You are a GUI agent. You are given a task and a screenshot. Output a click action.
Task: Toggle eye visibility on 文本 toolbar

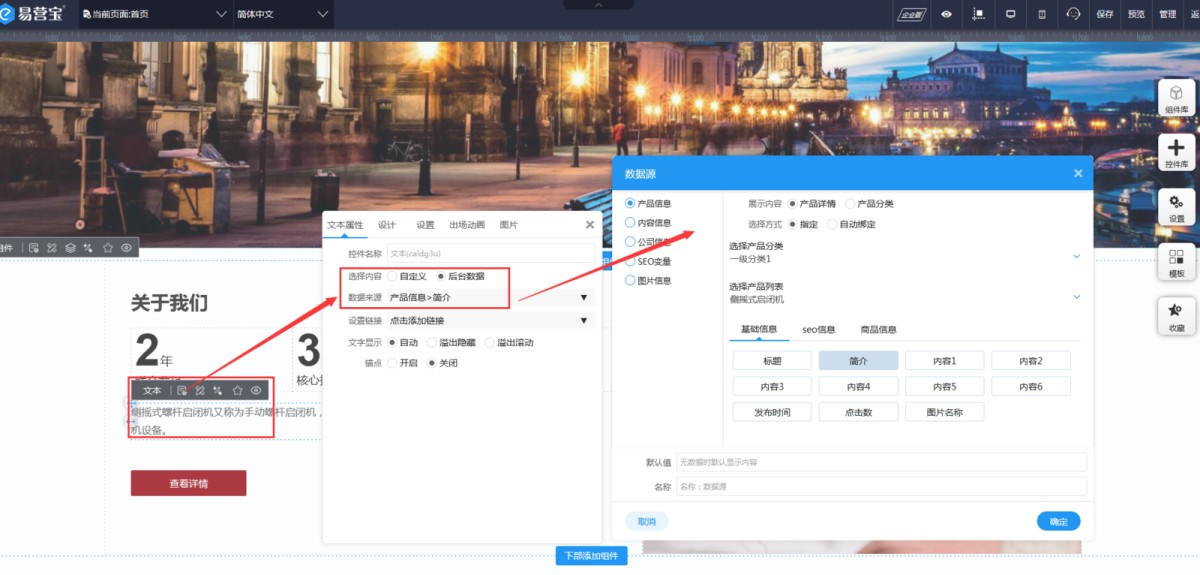(x=257, y=390)
